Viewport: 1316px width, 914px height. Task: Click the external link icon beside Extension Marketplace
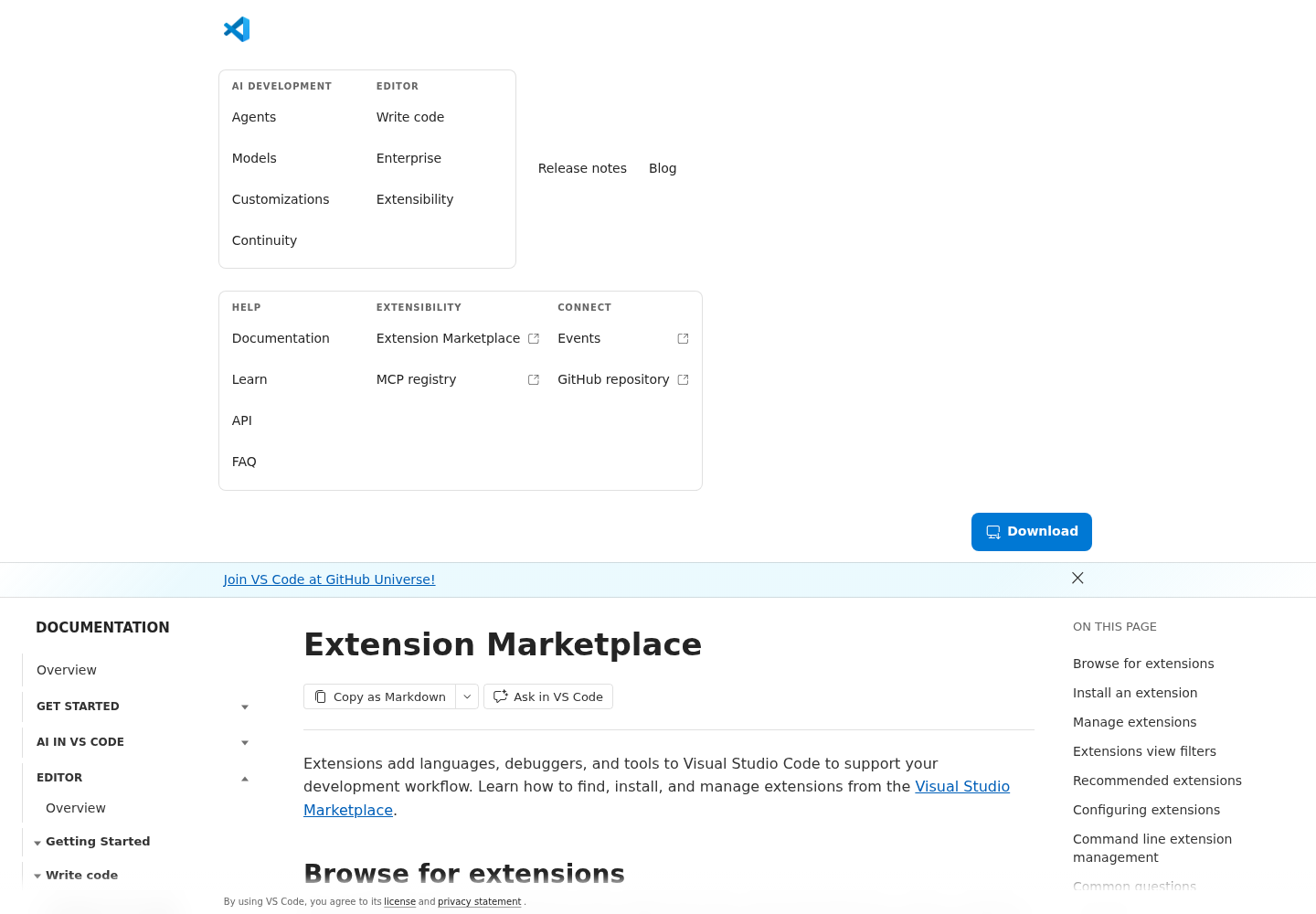tap(534, 339)
